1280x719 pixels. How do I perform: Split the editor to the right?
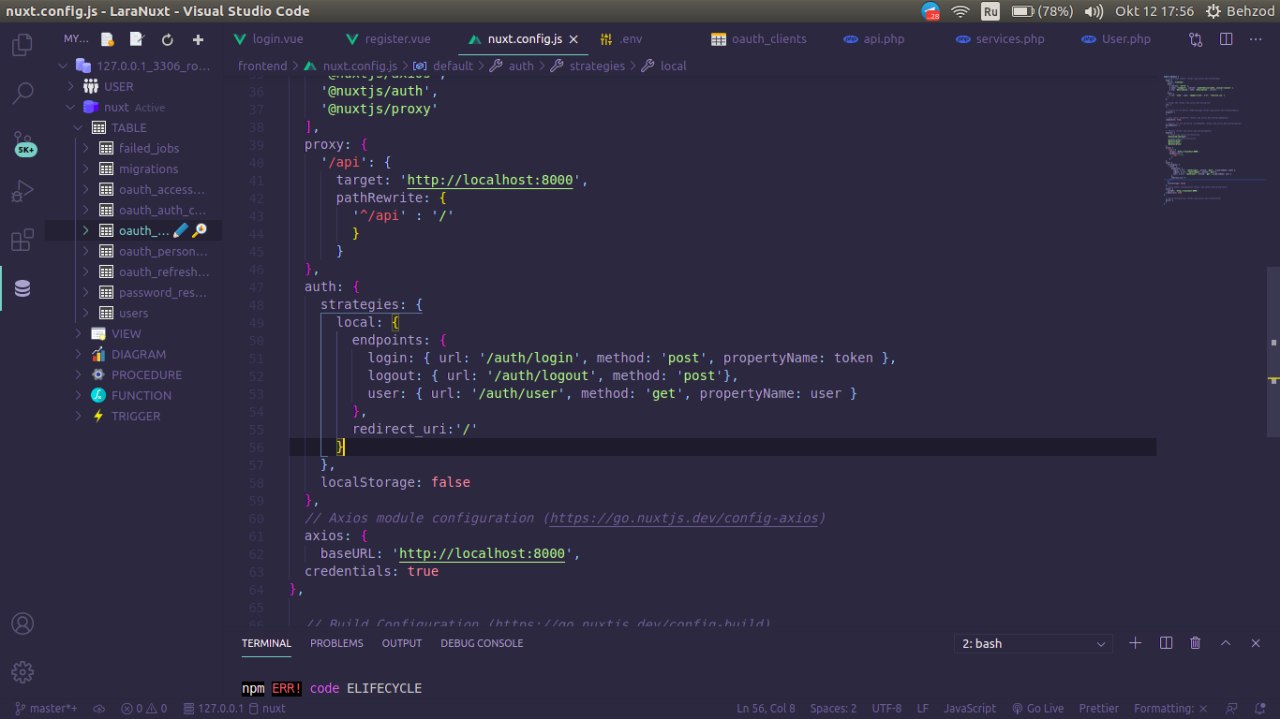pyautogui.click(x=1226, y=39)
